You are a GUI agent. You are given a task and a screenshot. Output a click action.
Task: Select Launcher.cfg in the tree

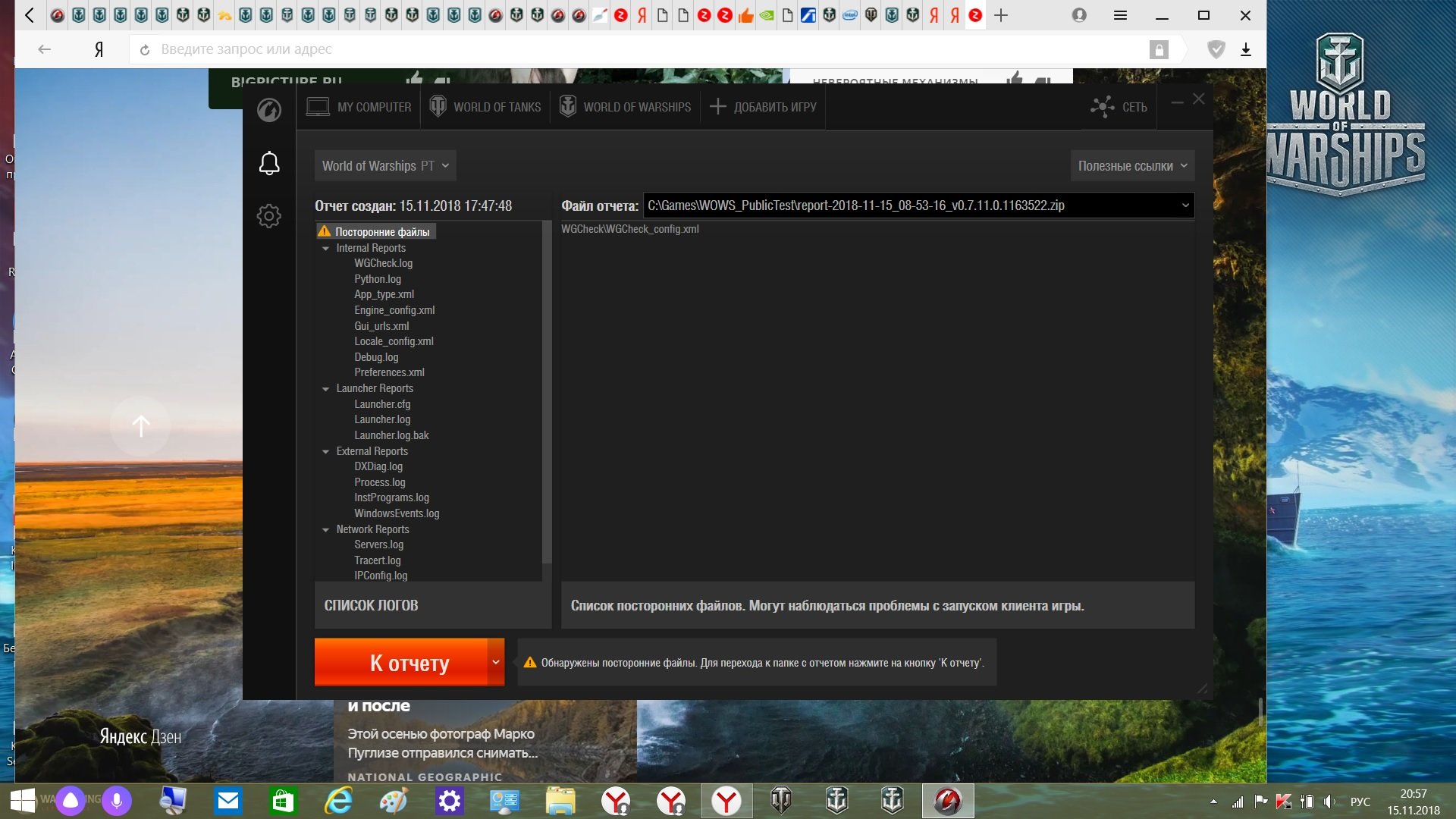(382, 404)
